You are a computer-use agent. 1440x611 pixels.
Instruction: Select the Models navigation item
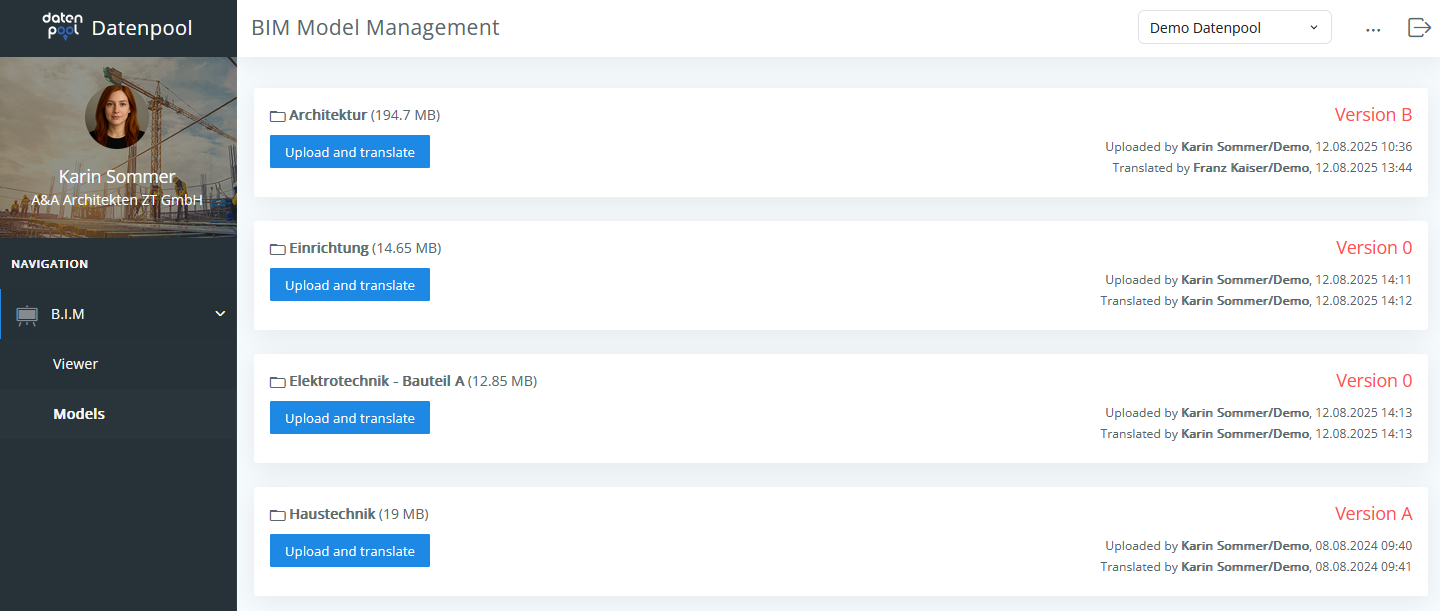(x=79, y=414)
